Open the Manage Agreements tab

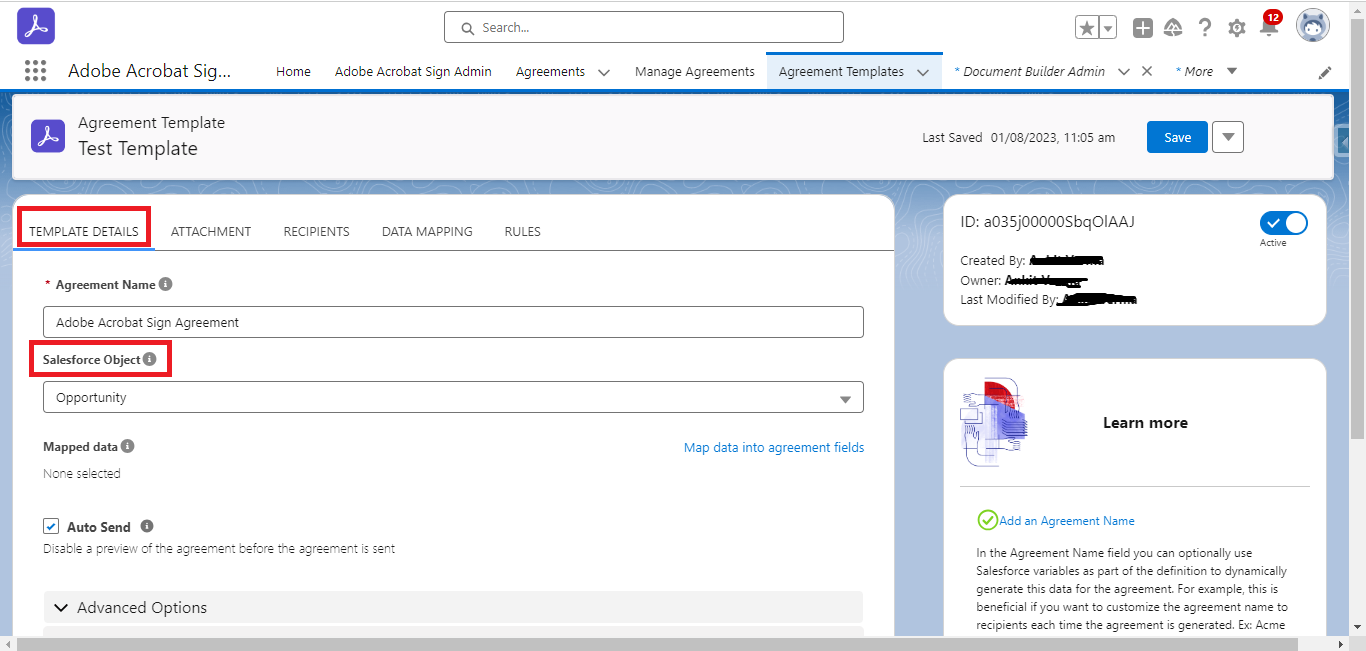coord(695,72)
